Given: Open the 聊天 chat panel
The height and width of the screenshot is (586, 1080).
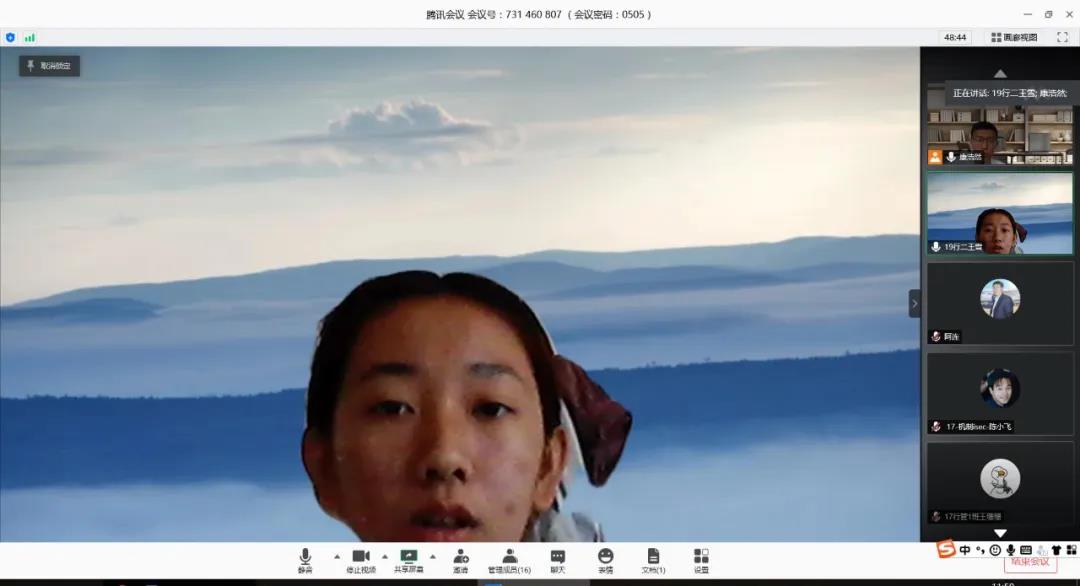Looking at the screenshot, I should pyautogui.click(x=558, y=561).
